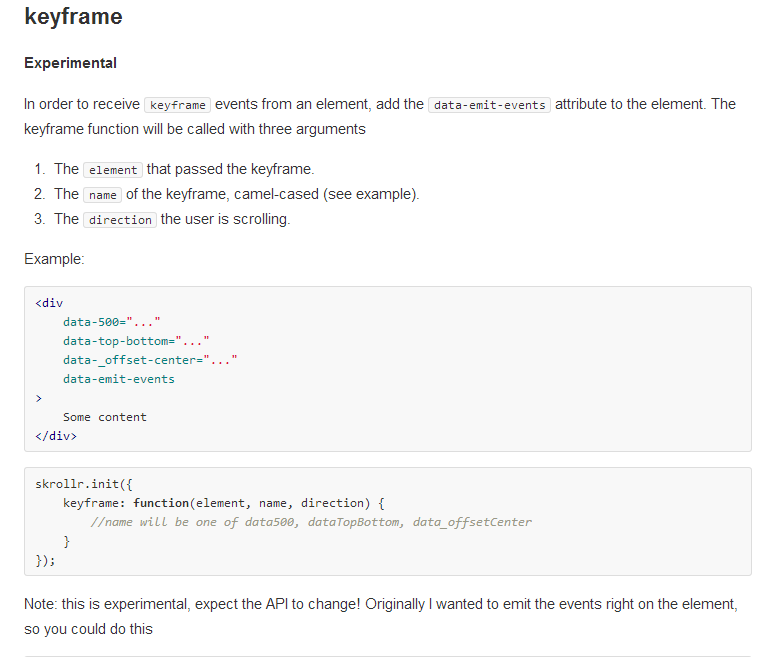Screen dimensions: 776x657
Task: Click the 'keyframe: function(element, name, direction) {' line
Action: coord(224,503)
